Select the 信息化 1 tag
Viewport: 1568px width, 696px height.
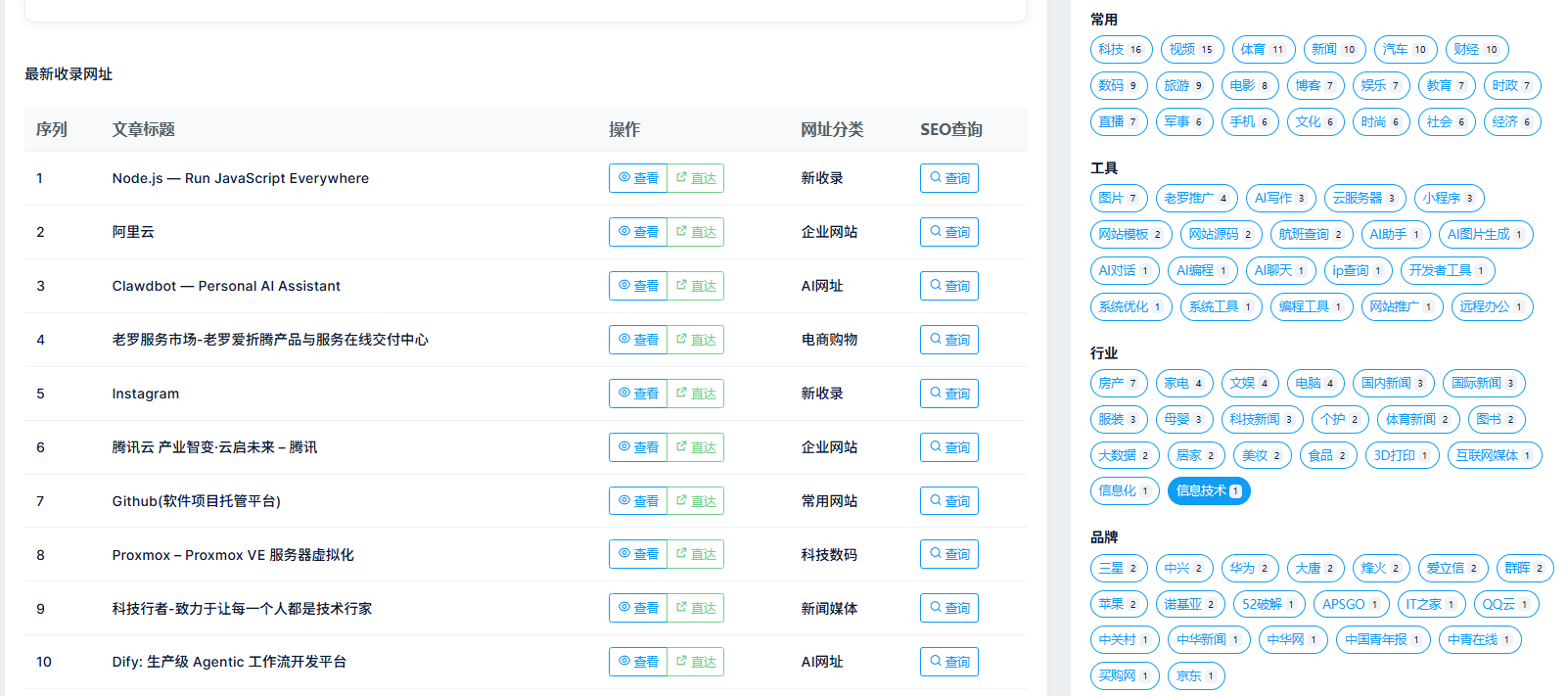[1125, 491]
